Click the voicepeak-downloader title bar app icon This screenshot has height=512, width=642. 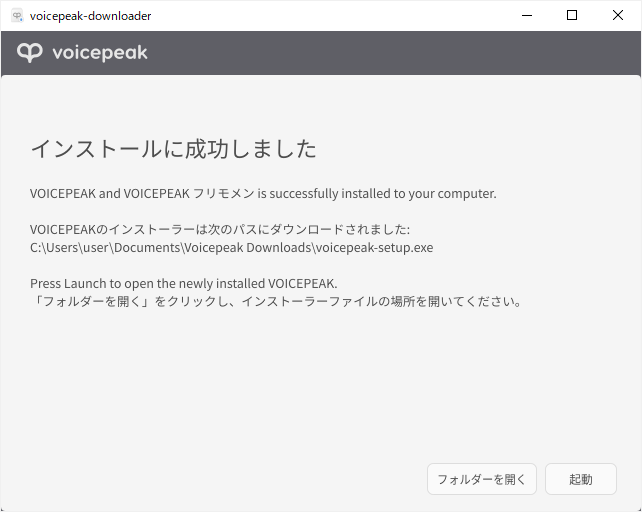point(17,16)
